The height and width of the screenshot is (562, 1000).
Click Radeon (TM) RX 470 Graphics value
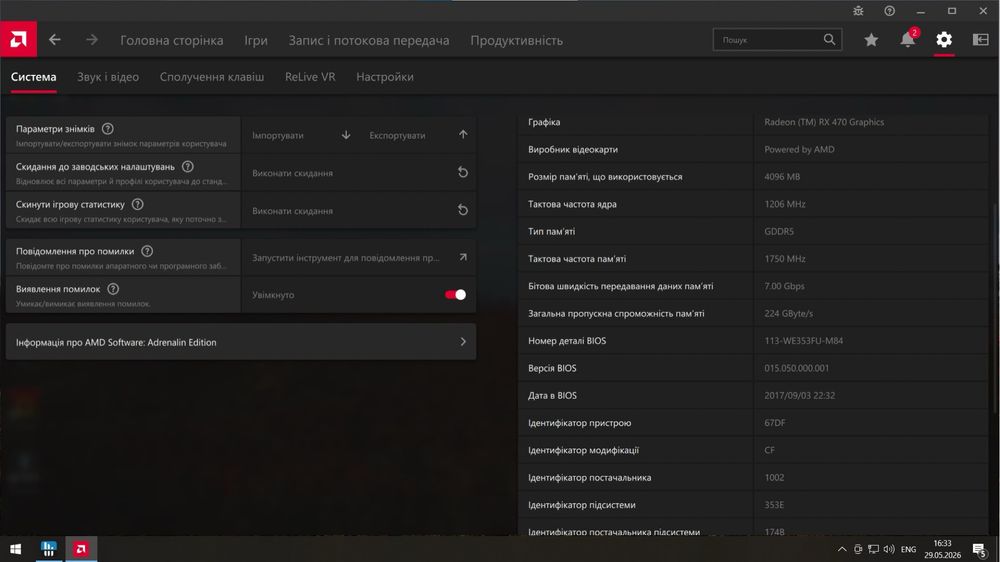824,122
